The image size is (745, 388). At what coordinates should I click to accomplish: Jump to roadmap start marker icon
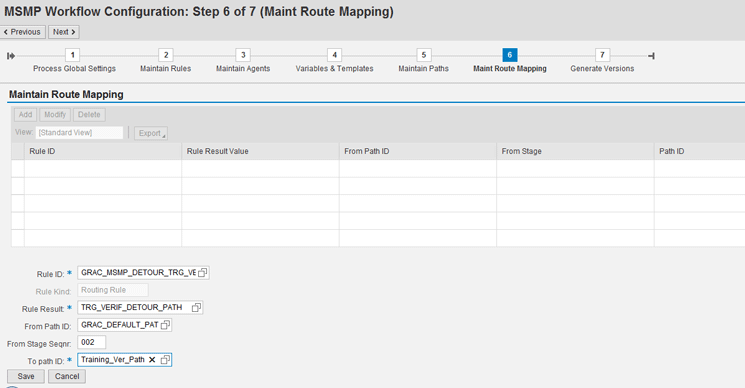[11, 56]
